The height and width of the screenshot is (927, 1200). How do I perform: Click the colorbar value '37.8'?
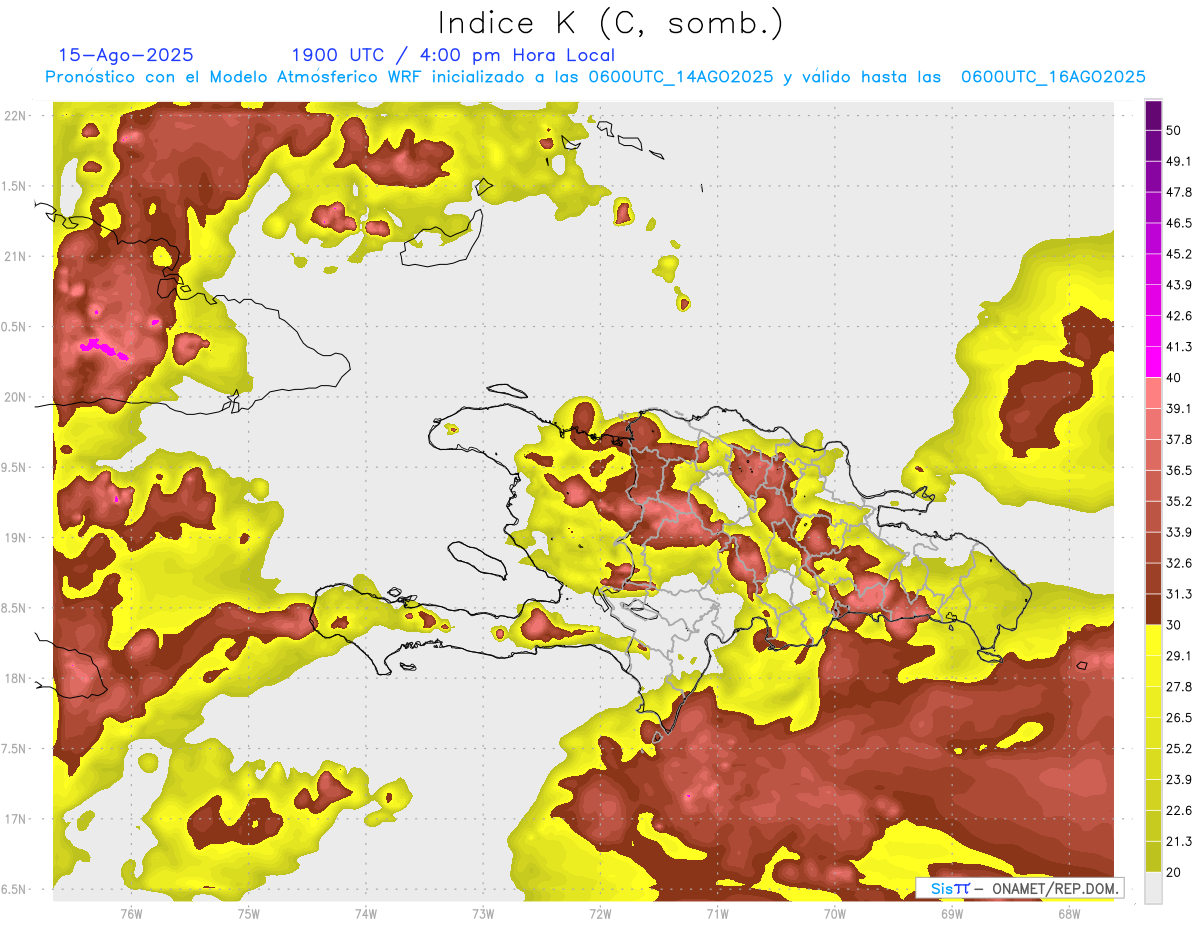pos(1179,440)
